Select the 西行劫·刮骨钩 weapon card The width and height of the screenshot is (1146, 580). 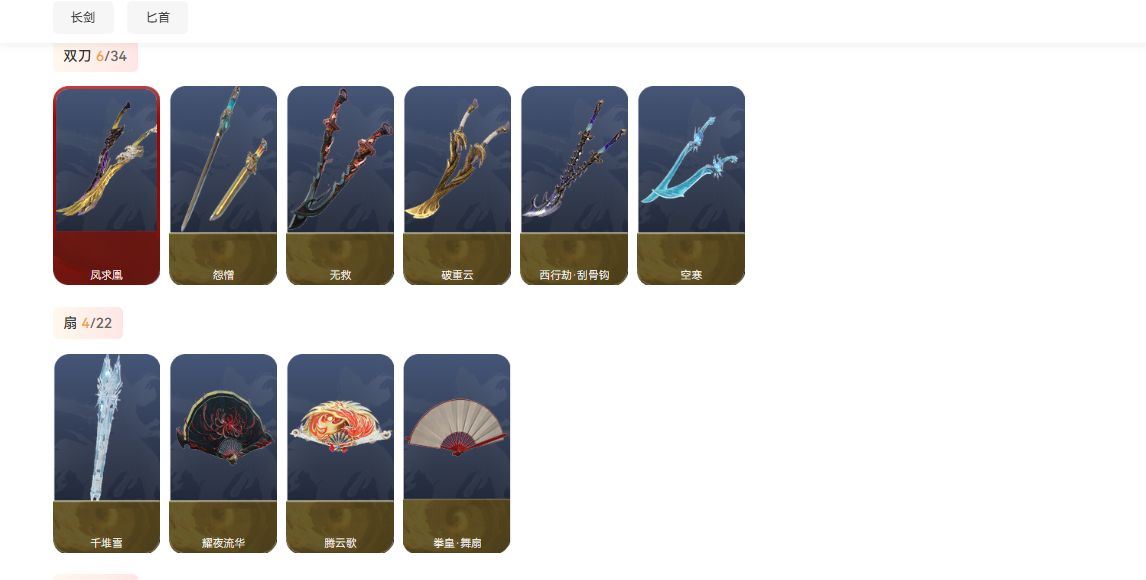click(x=574, y=186)
